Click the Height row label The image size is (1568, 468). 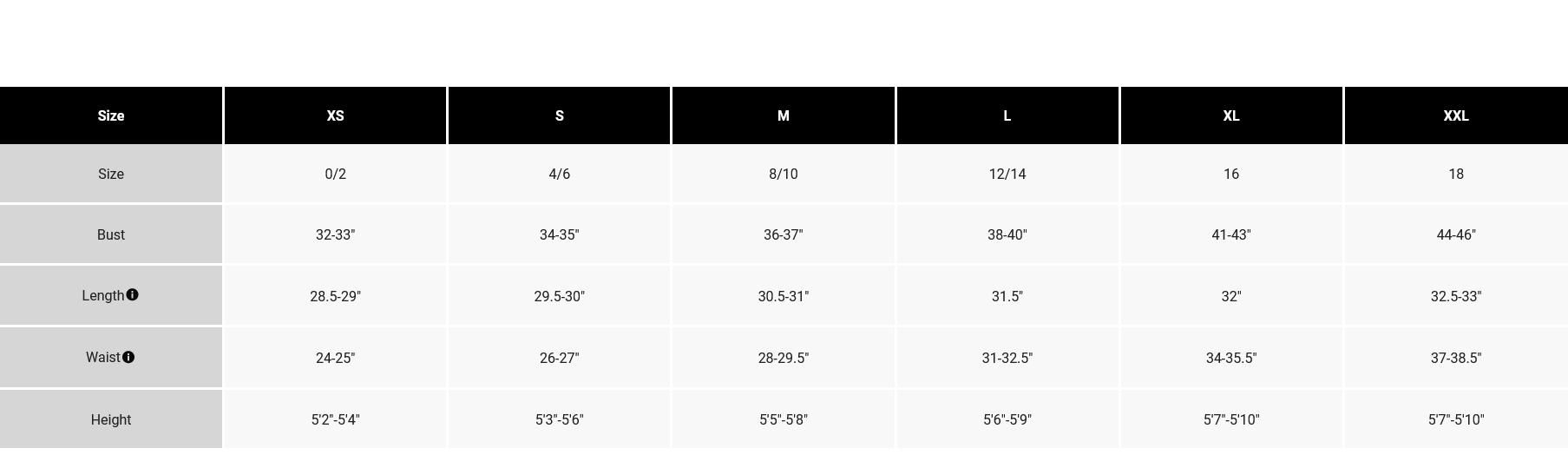coord(111,419)
